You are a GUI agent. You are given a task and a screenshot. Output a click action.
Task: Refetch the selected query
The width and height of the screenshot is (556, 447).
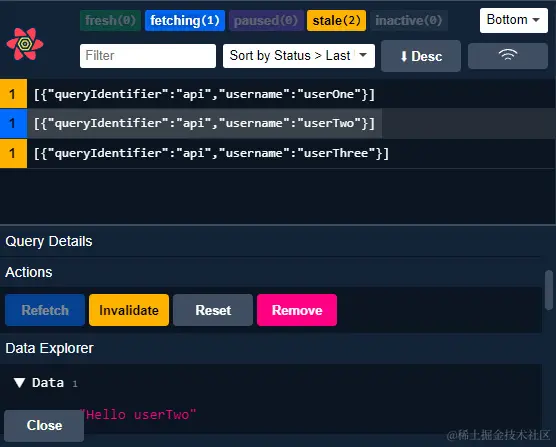tap(45, 310)
